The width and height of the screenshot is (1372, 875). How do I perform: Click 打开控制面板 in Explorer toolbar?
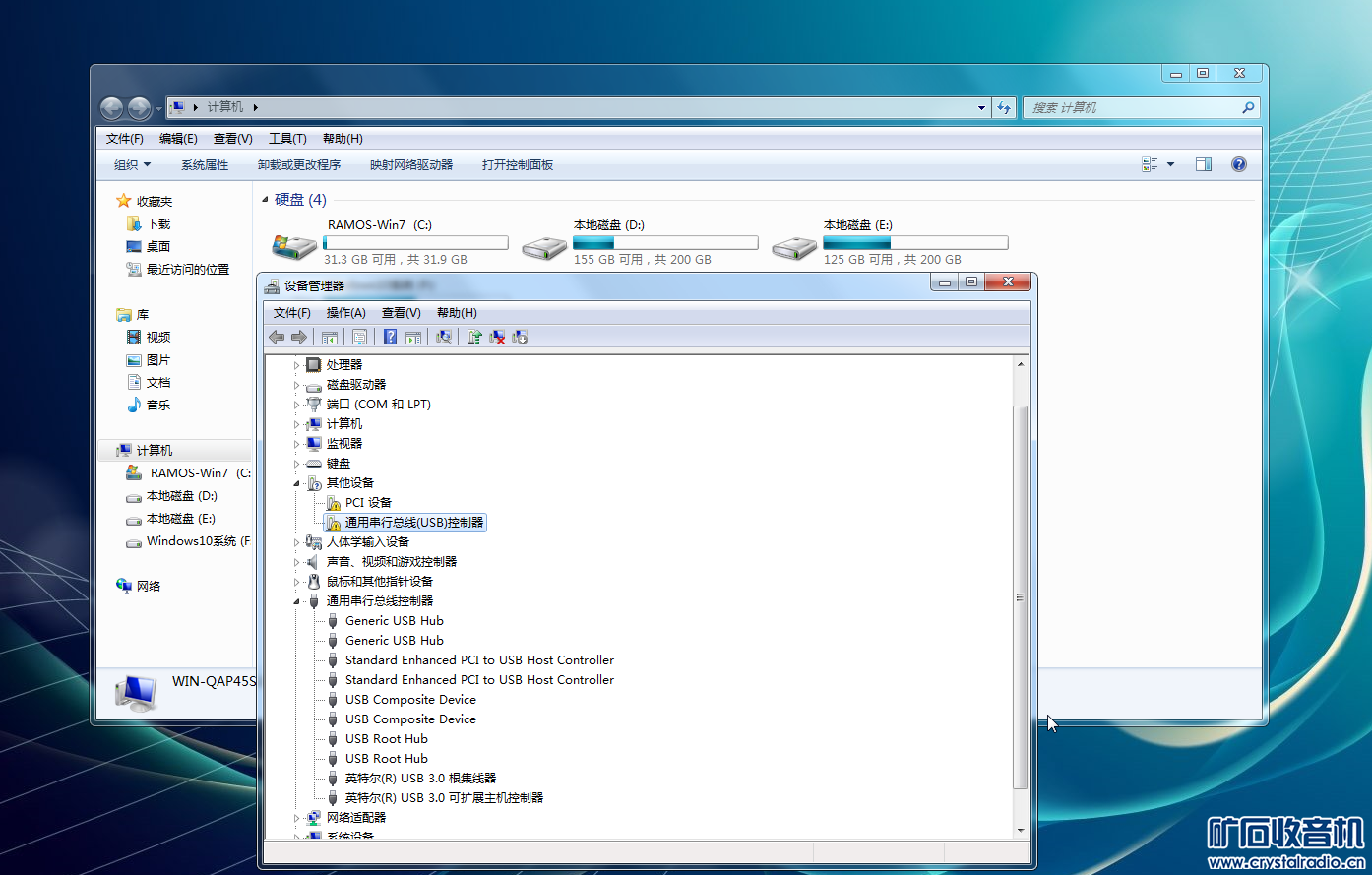[518, 165]
